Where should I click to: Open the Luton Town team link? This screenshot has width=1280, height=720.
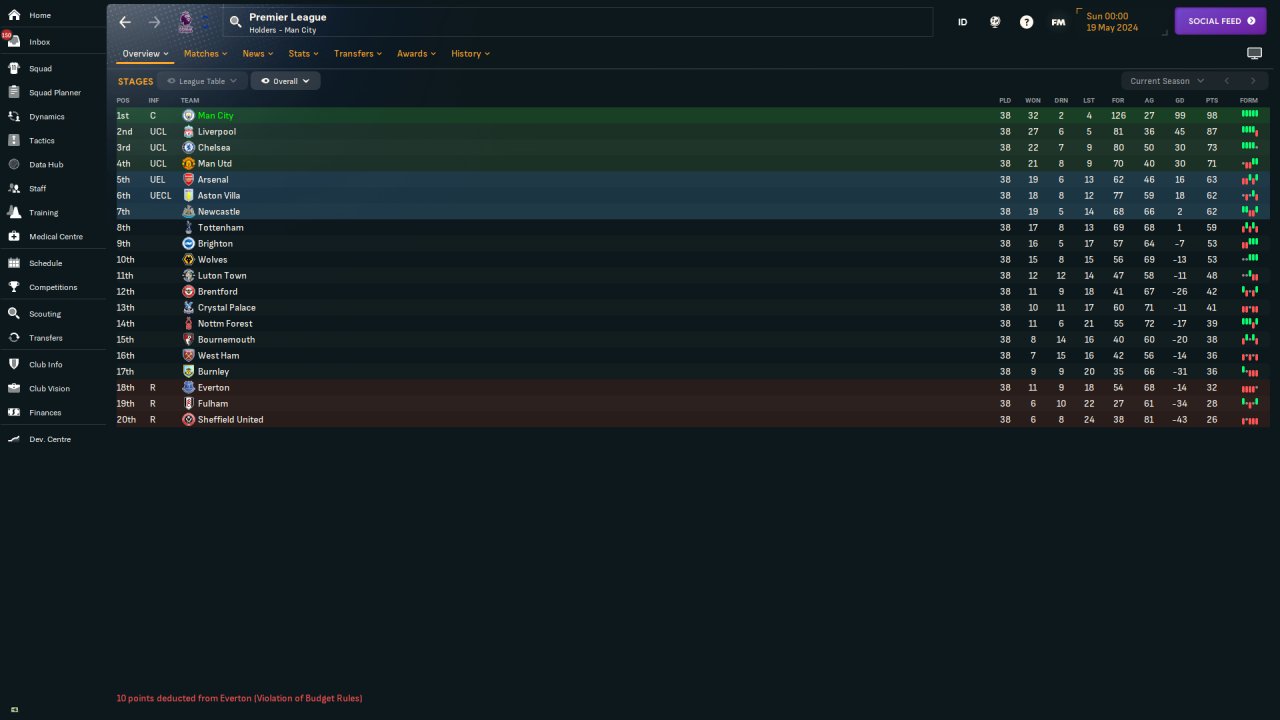(222, 276)
